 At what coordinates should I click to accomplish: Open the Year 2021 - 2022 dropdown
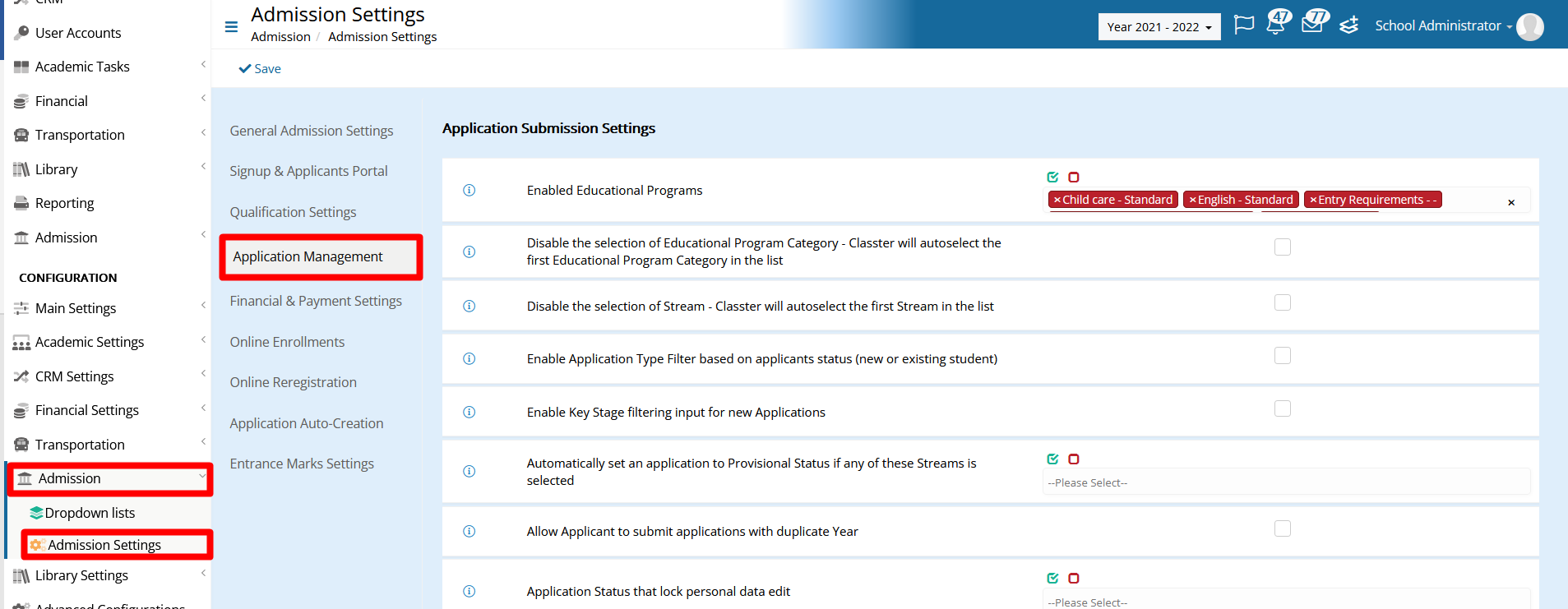1159,26
